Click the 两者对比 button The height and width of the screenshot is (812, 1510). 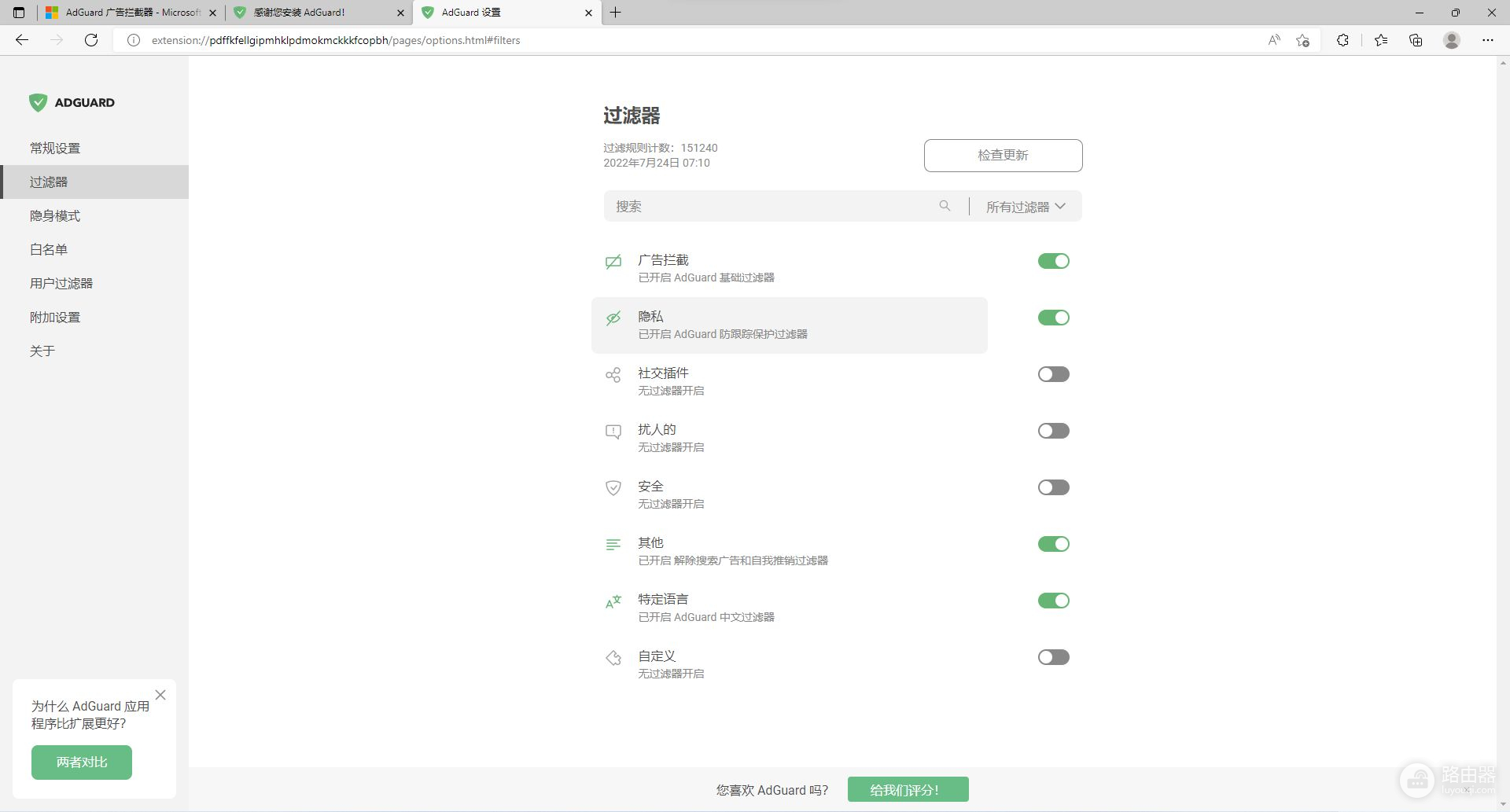pos(82,762)
